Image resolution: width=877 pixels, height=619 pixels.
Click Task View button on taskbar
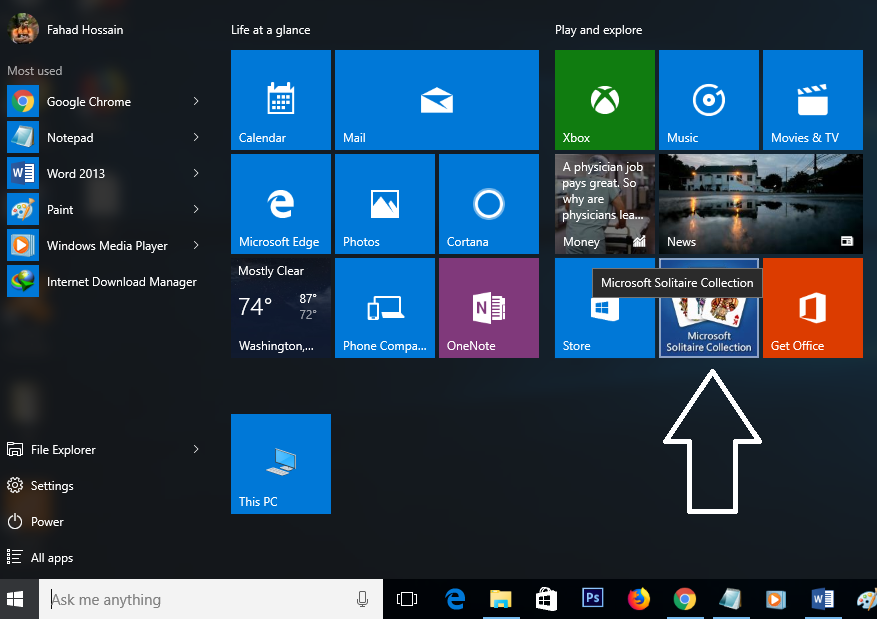[x=407, y=599]
